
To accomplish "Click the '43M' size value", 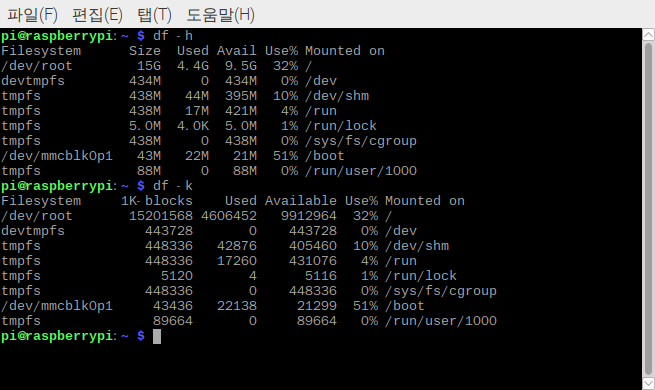I will (149, 156).
